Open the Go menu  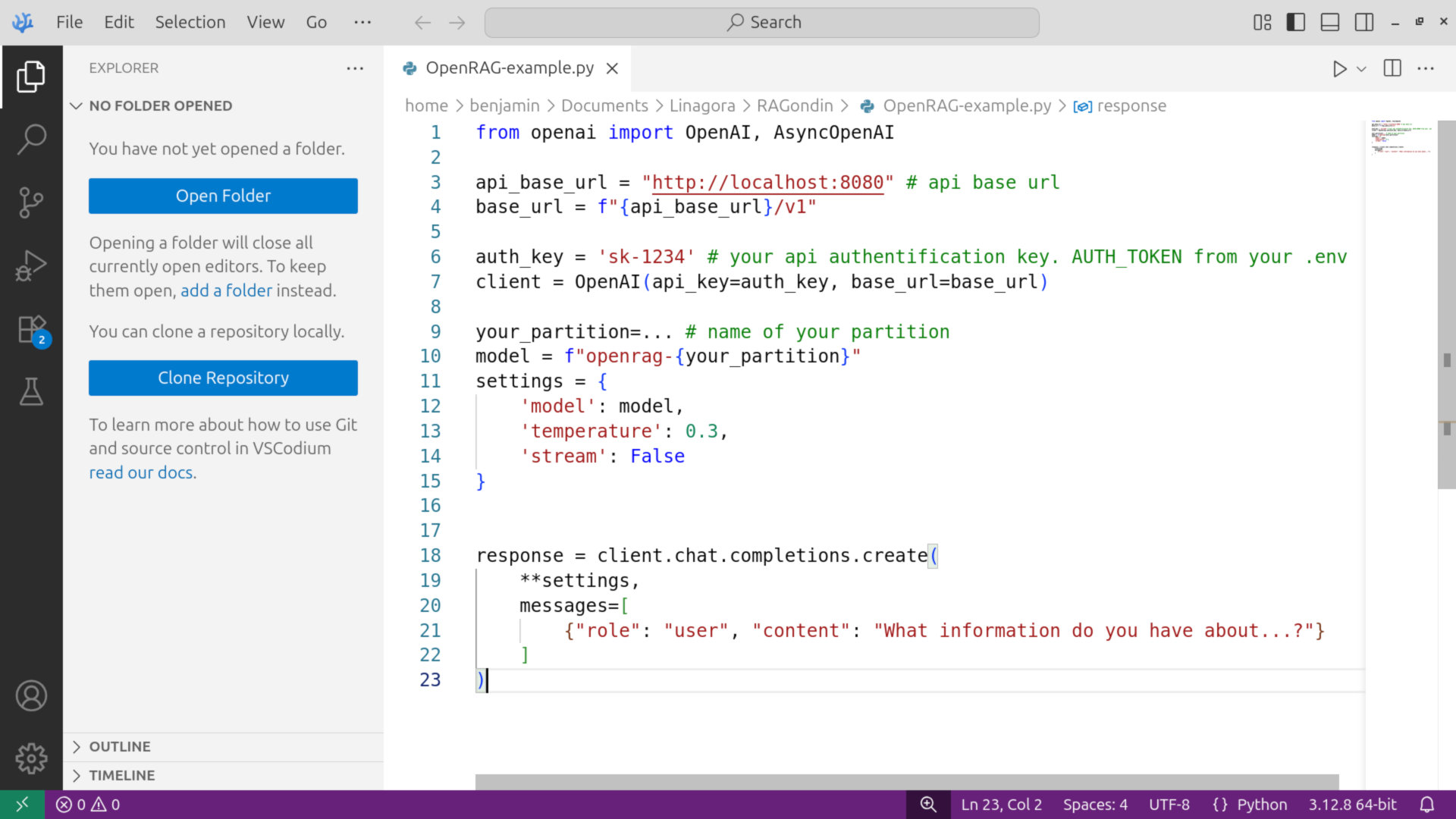316,23
